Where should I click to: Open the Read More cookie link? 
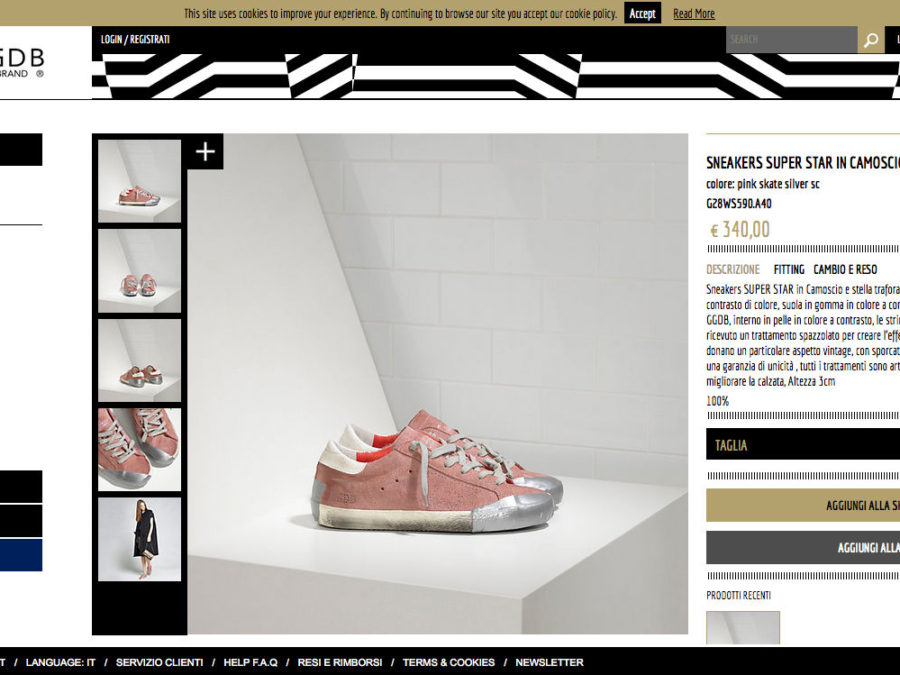[x=693, y=13]
